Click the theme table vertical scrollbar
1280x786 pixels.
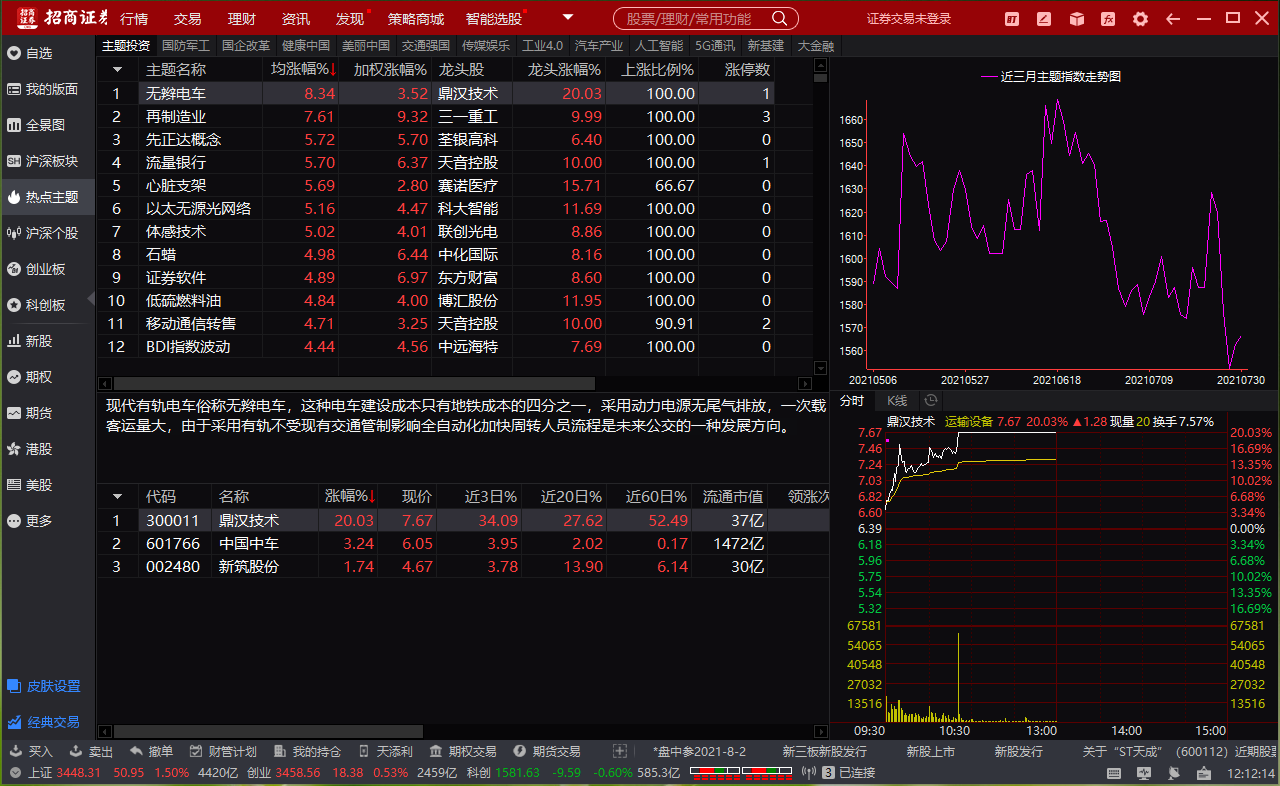821,77
